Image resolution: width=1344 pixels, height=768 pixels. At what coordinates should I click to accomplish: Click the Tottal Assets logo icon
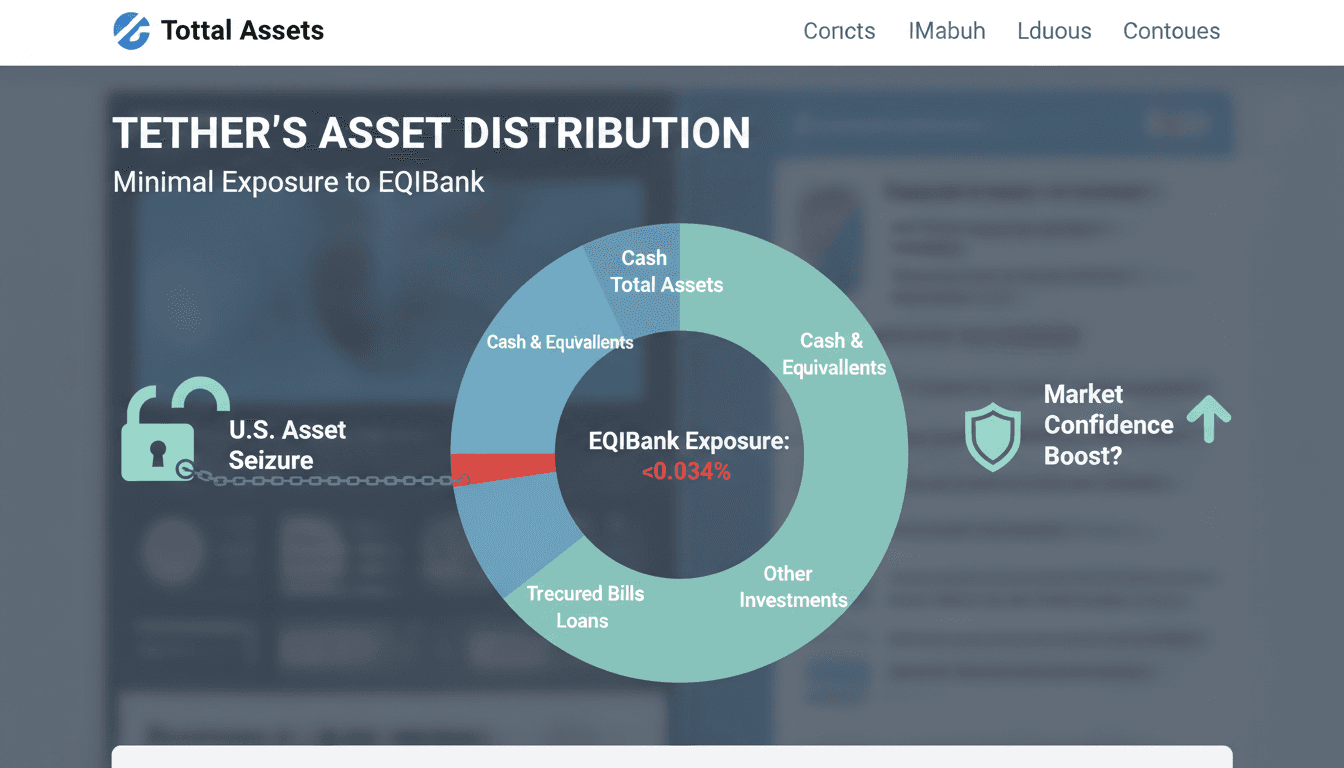click(x=131, y=30)
